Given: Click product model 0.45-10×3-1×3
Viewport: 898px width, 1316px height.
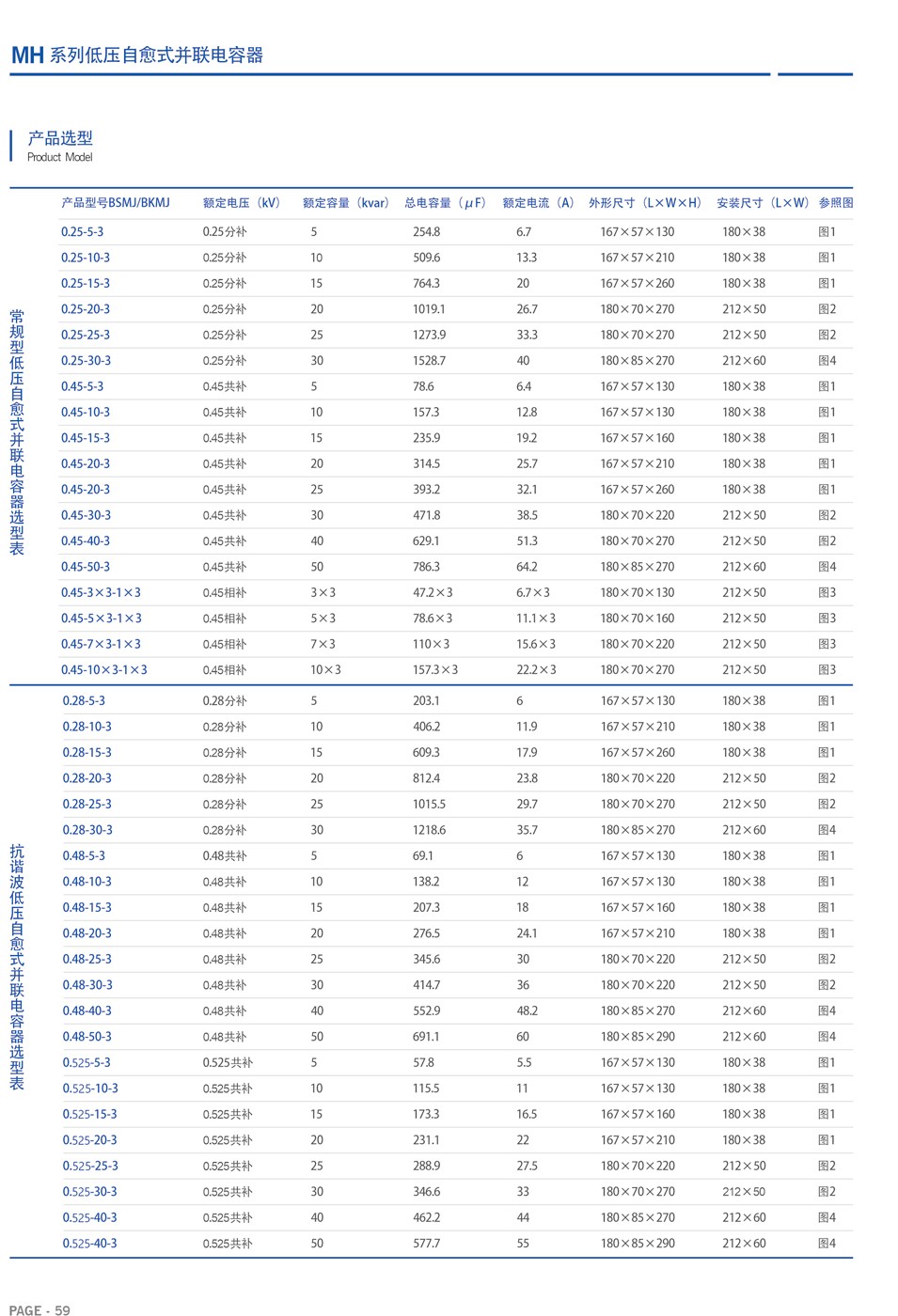Looking at the screenshot, I should [x=104, y=670].
